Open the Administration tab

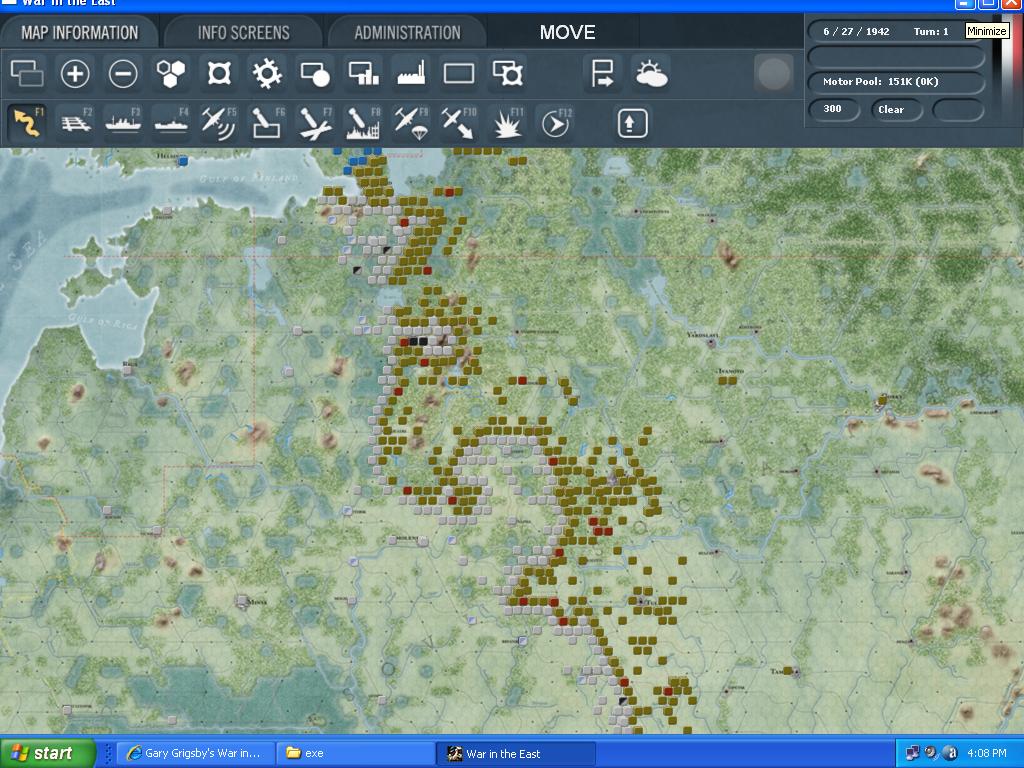pos(407,33)
